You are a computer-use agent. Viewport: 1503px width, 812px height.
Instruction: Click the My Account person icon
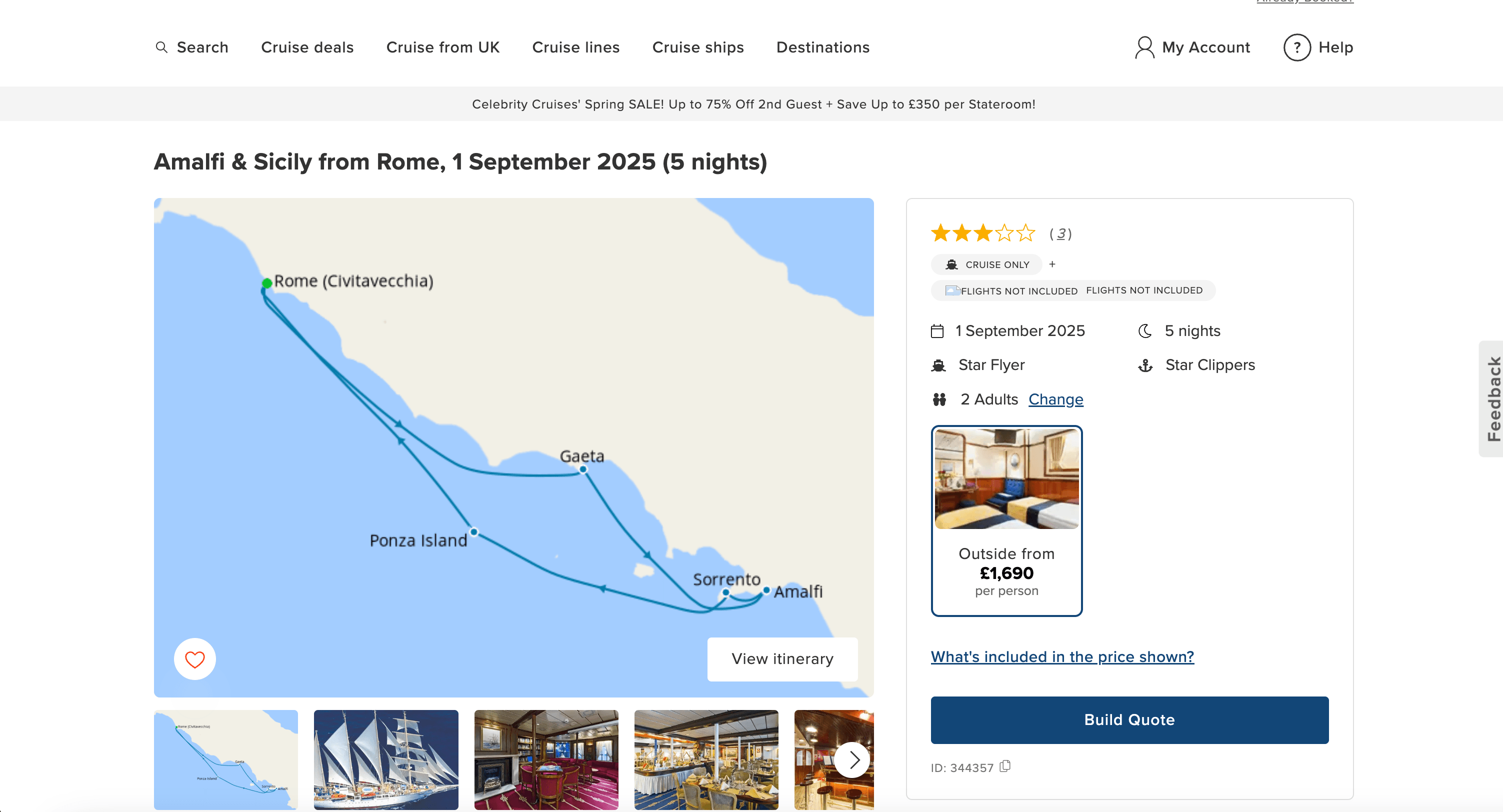tap(1145, 47)
